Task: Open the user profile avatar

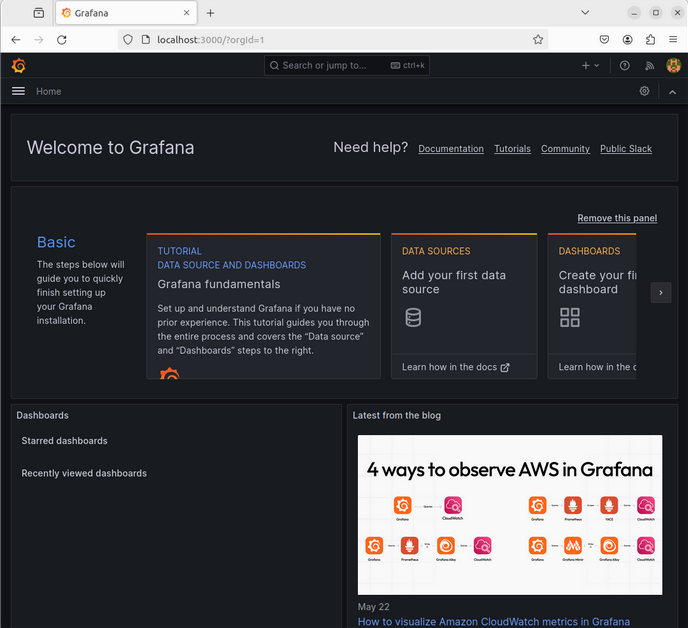Action: pos(674,65)
